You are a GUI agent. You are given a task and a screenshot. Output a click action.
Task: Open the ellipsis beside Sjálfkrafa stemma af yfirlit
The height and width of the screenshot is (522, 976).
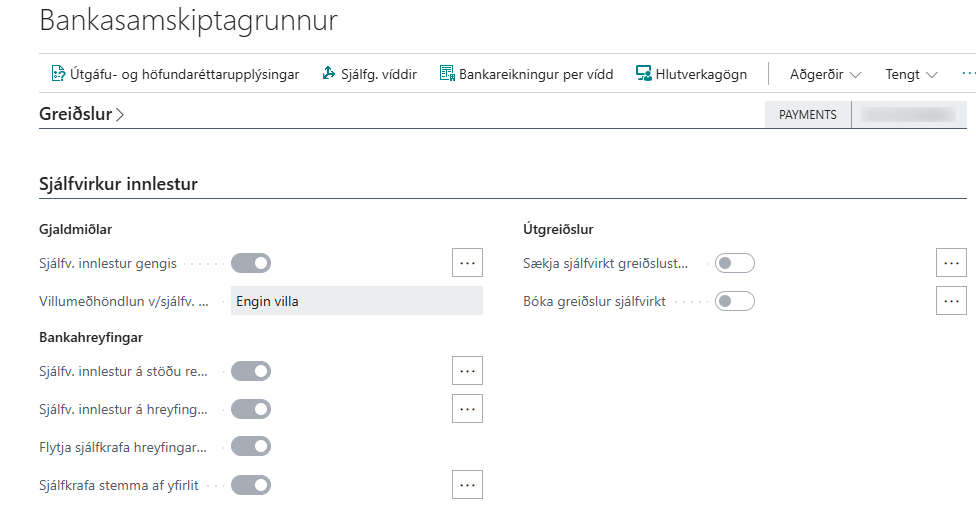(467, 485)
